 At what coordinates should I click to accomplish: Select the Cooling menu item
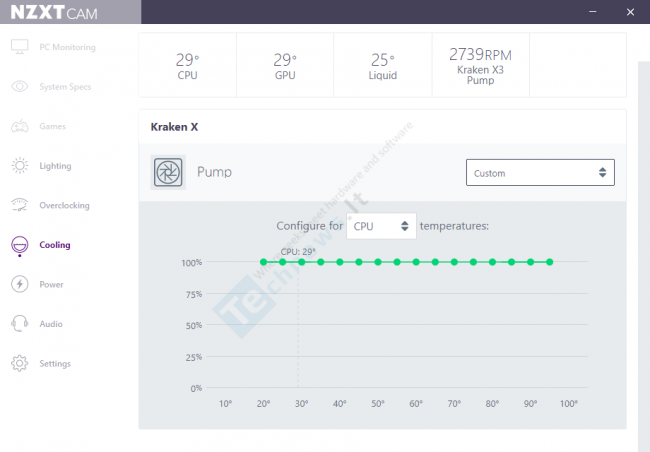55,245
